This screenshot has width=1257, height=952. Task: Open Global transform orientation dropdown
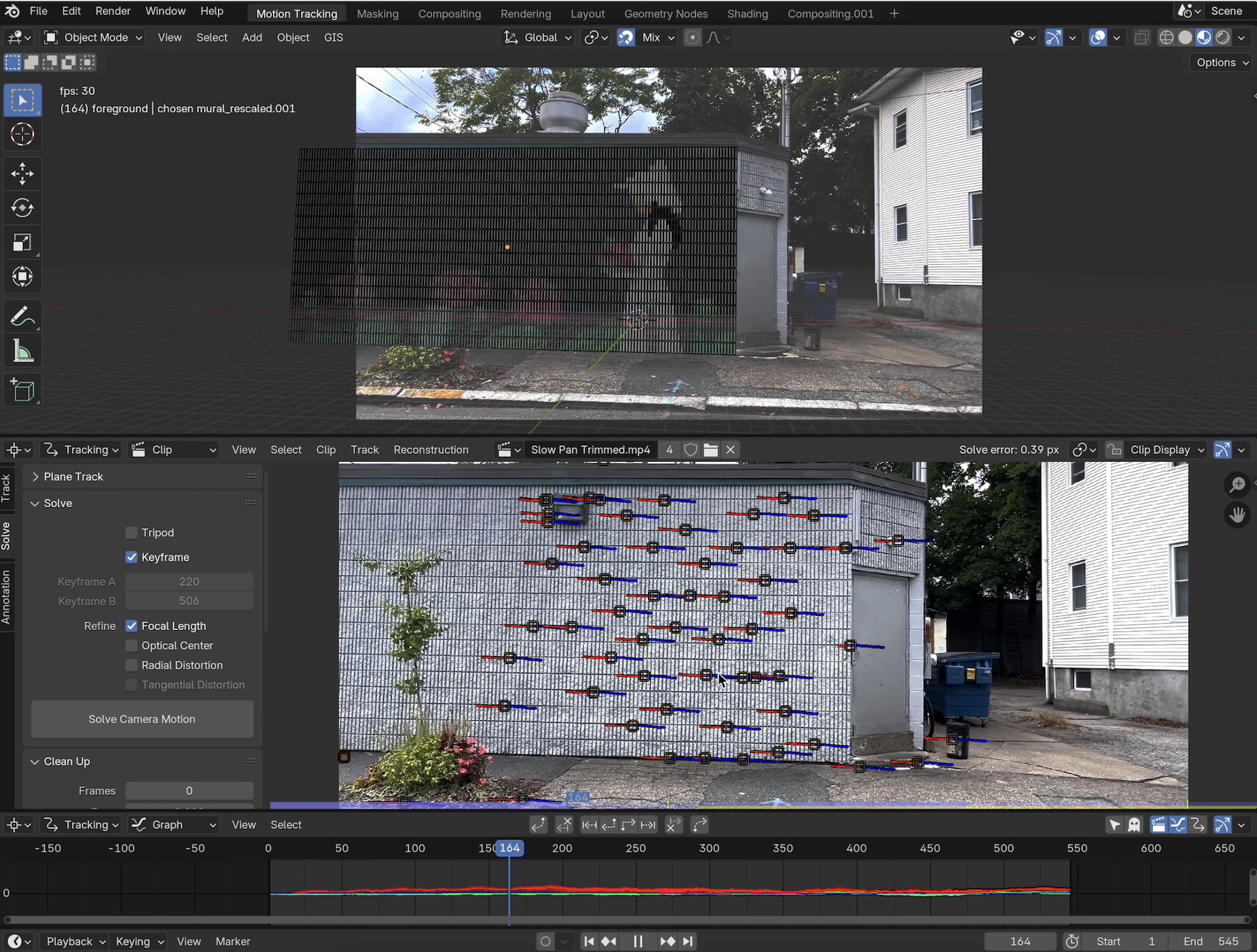point(537,38)
